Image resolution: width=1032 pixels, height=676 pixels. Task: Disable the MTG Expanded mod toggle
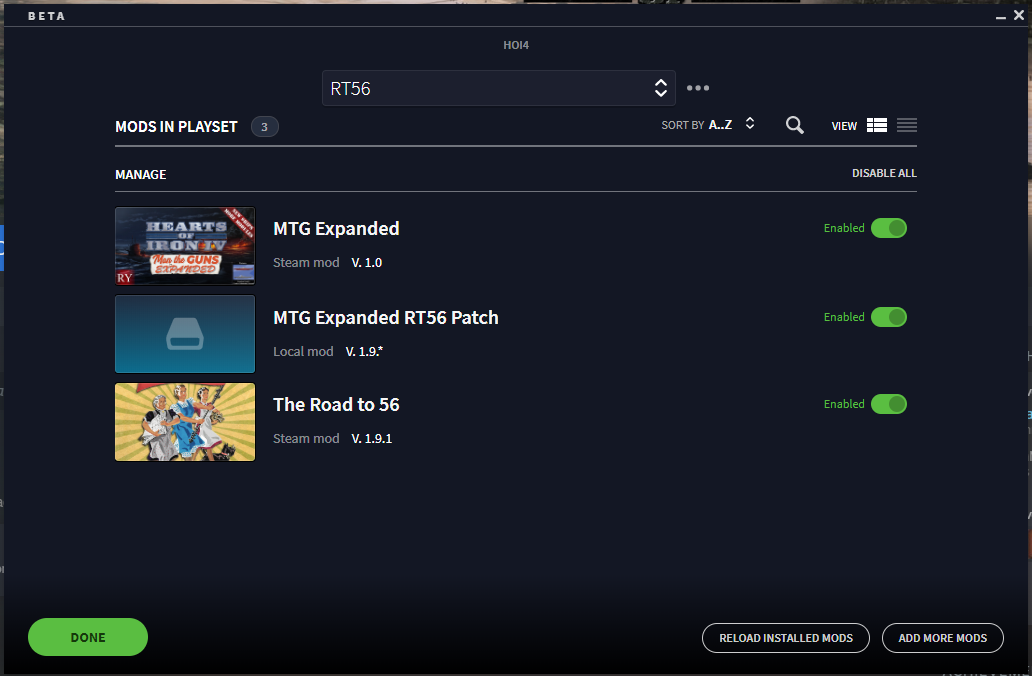point(888,228)
